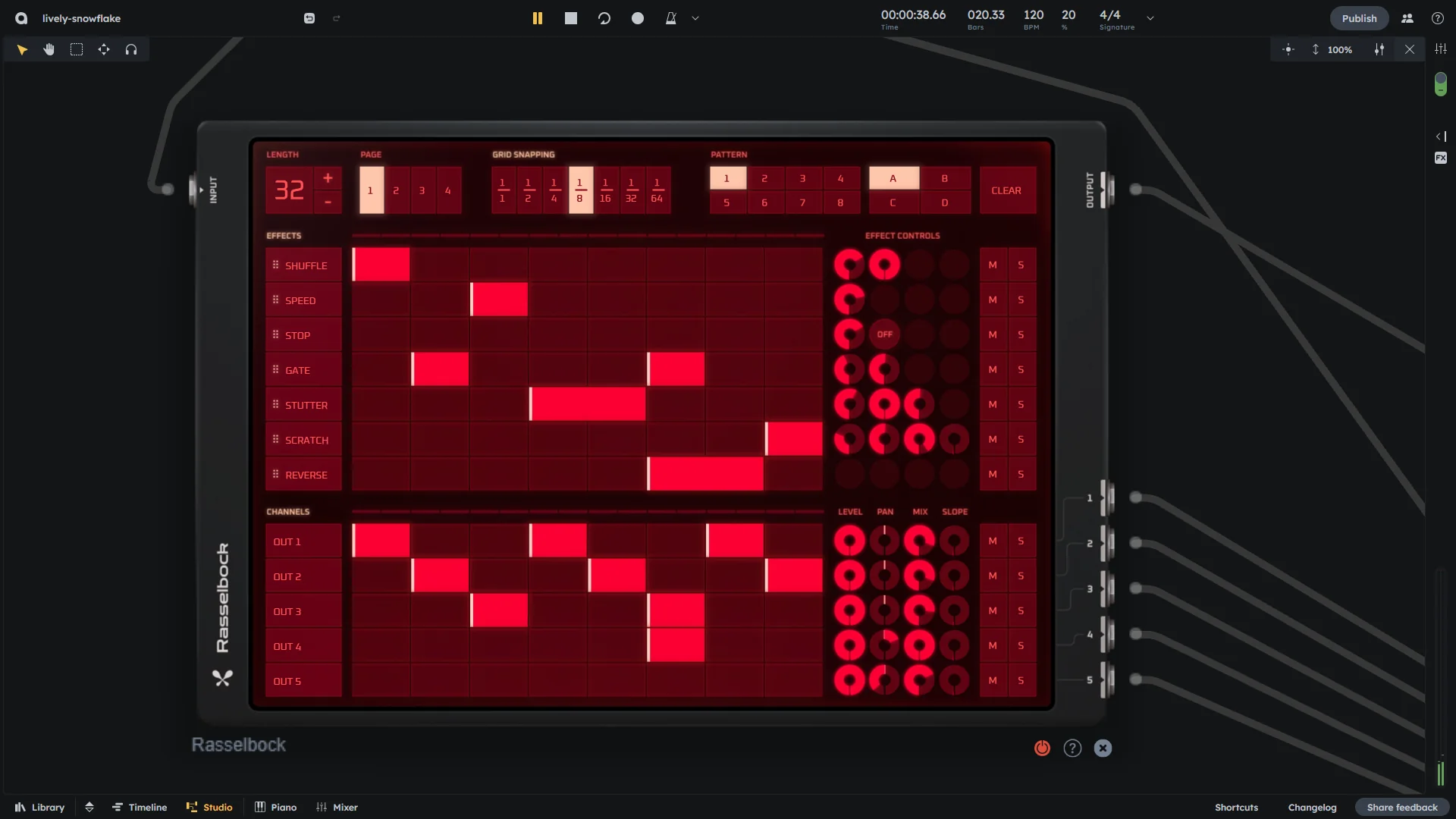Image resolution: width=1456 pixels, height=819 pixels.
Task: Switch to the Mixer tab
Action: click(x=337, y=807)
